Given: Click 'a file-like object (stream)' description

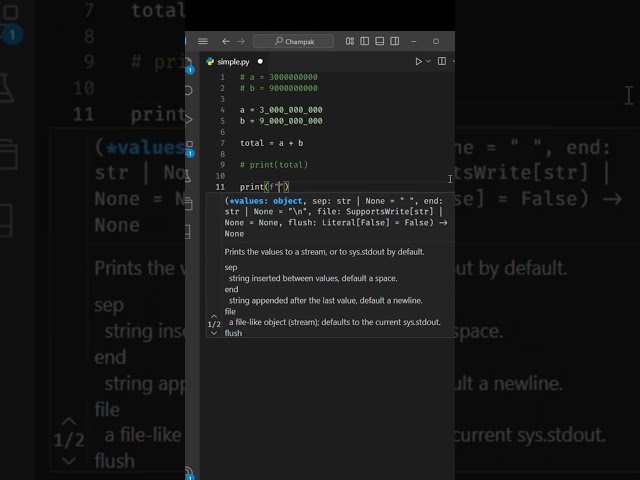Looking at the screenshot, I should click(x=334, y=322).
